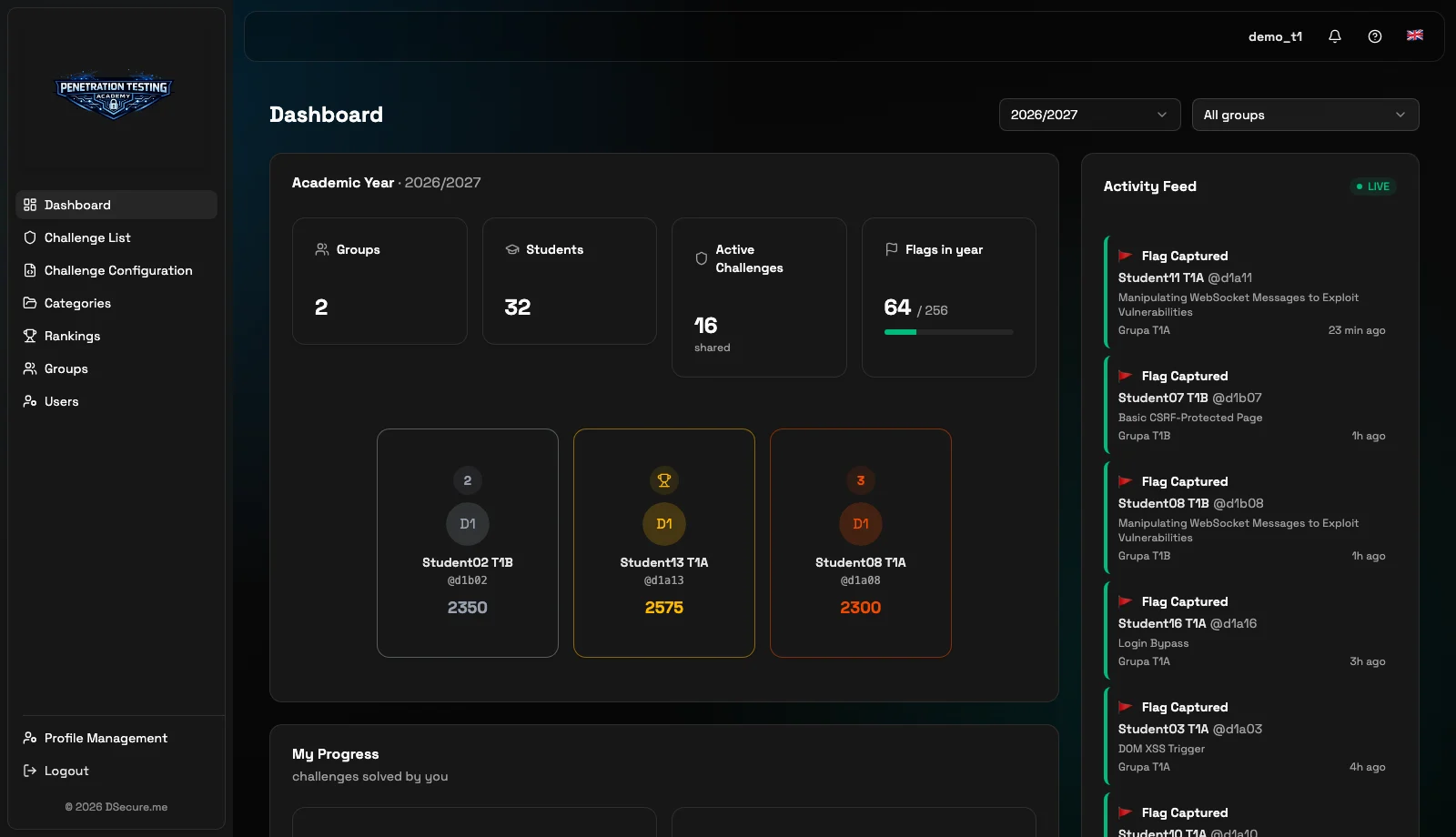Image resolution: width=1456 pixels, height=837 pixels.
Task: Click the Penetration Testing Academy logo
Action: [114, 95]
